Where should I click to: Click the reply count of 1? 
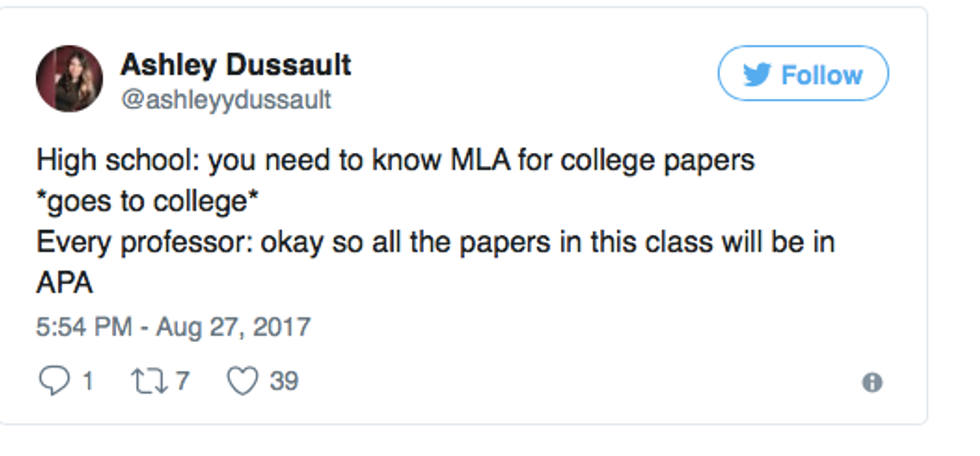tap(87, 381)
